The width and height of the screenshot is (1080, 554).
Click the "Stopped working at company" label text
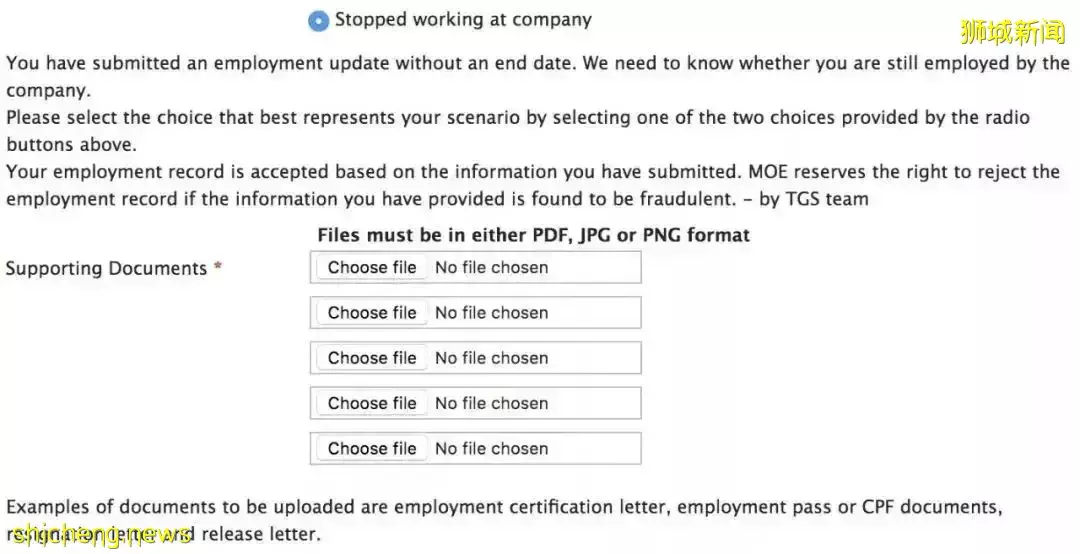pyautogui.click(x=463, y=20)
